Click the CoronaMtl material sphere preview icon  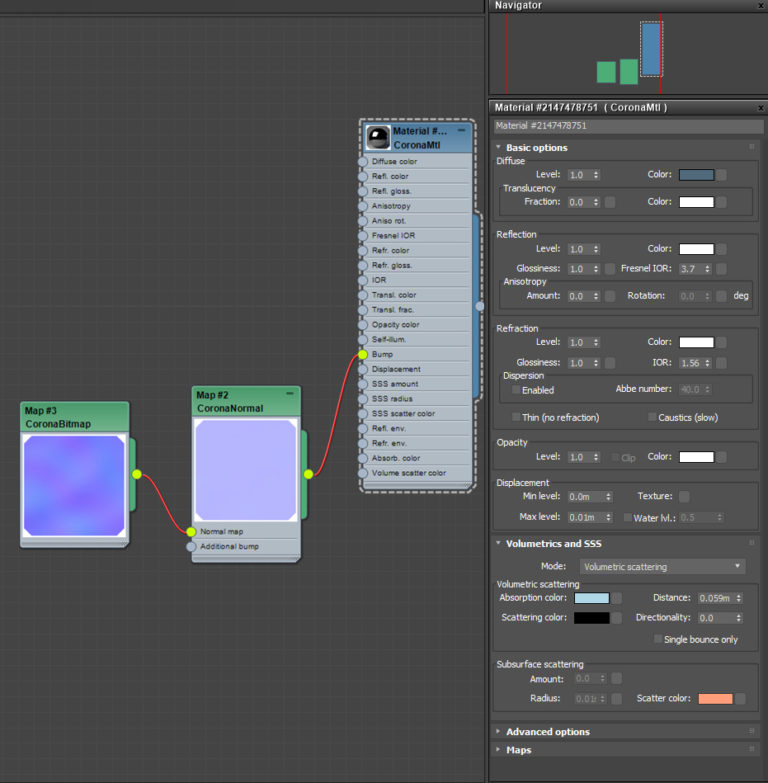(x=378, y=138)
